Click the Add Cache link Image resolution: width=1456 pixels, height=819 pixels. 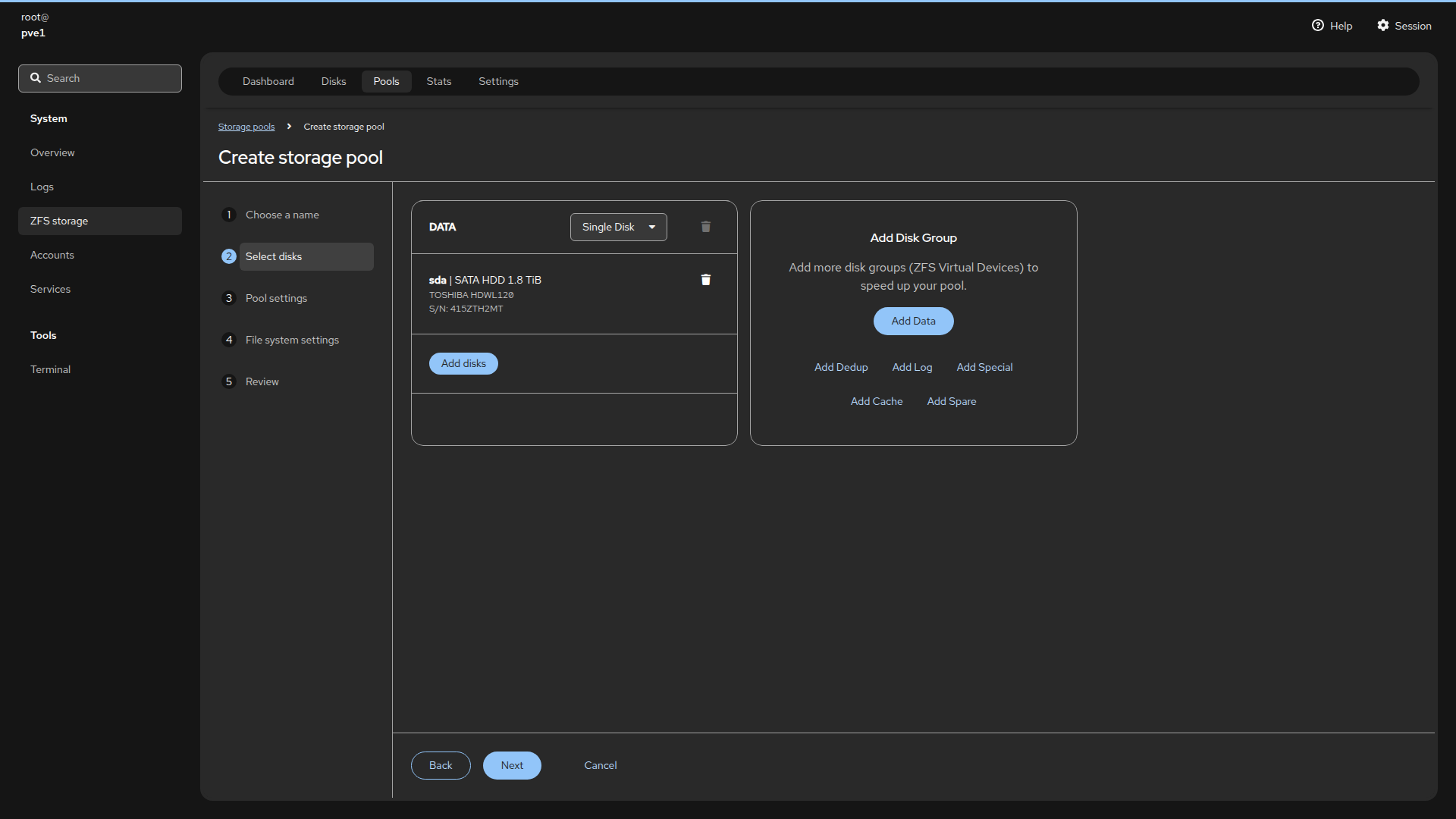pos(876,401)
